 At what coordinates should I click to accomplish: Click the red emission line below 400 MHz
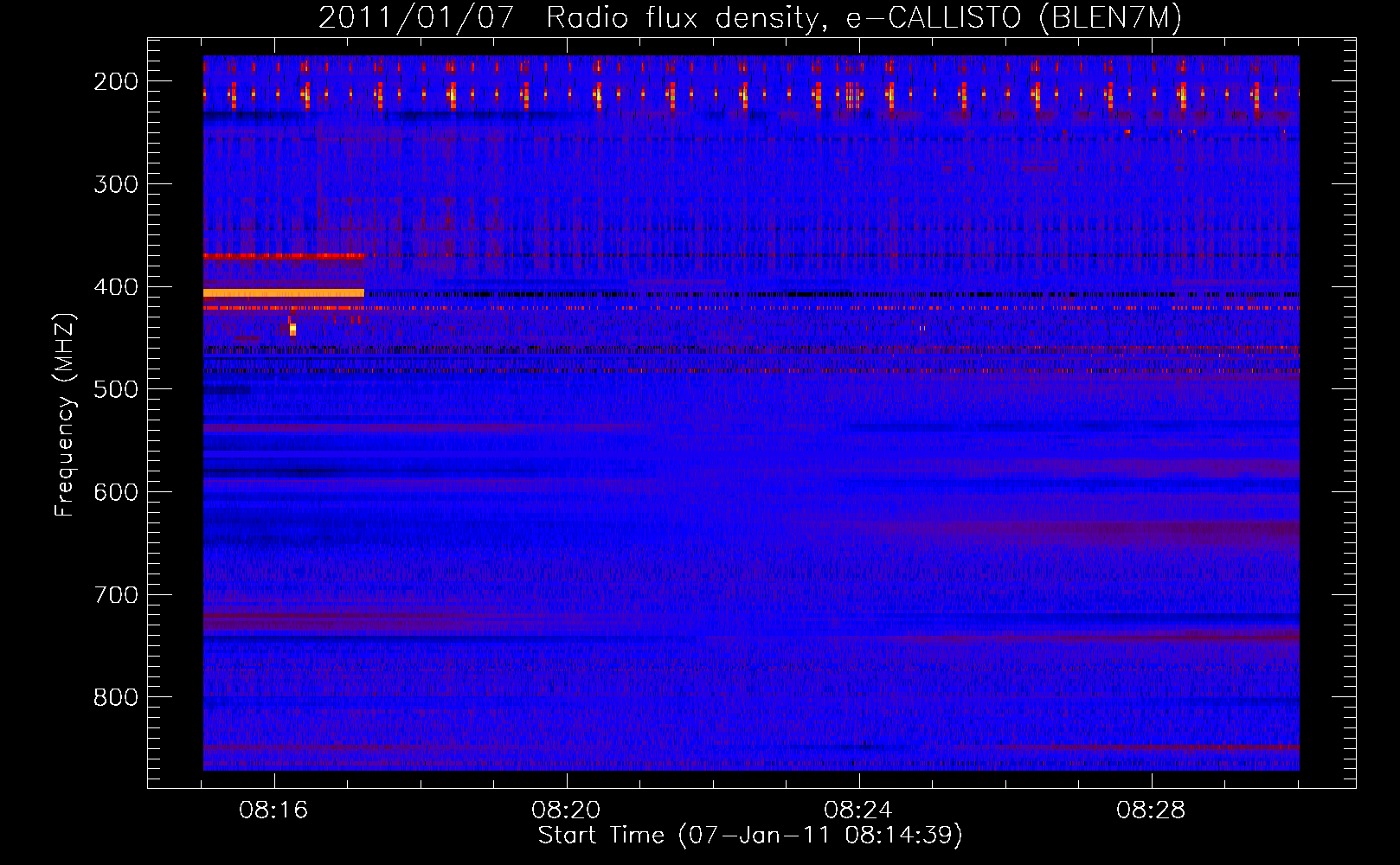(x=286, y=256)
